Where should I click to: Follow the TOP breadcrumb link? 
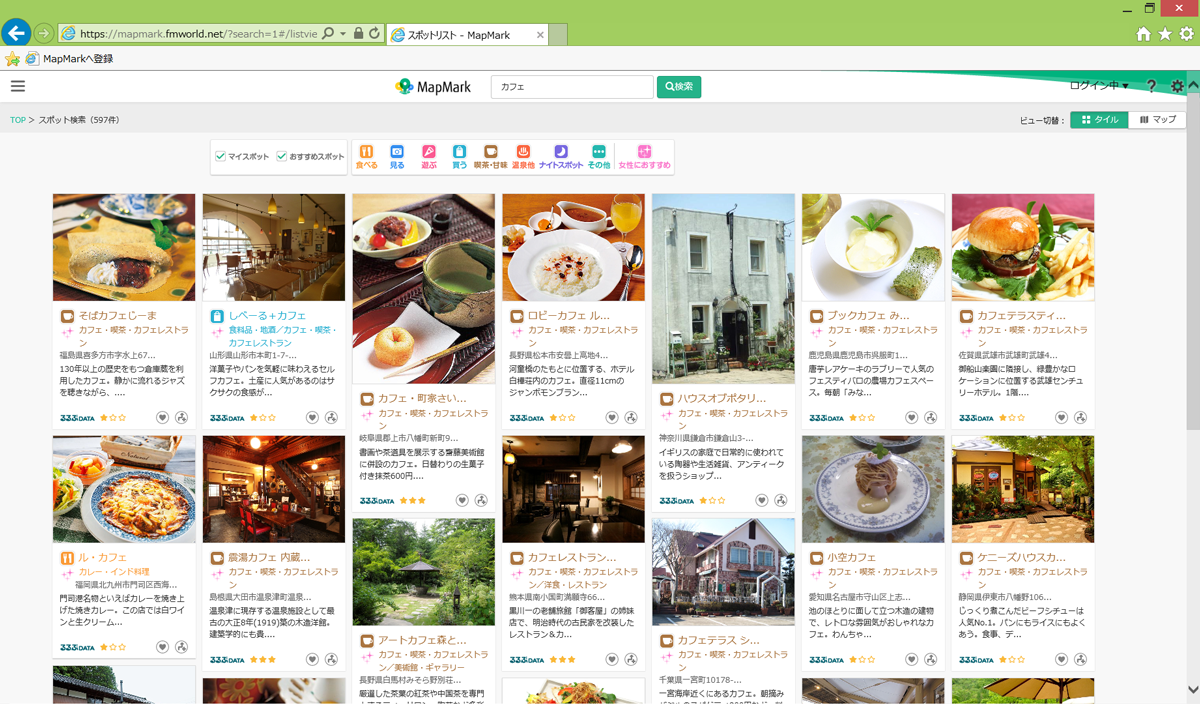tap(18, 120)
